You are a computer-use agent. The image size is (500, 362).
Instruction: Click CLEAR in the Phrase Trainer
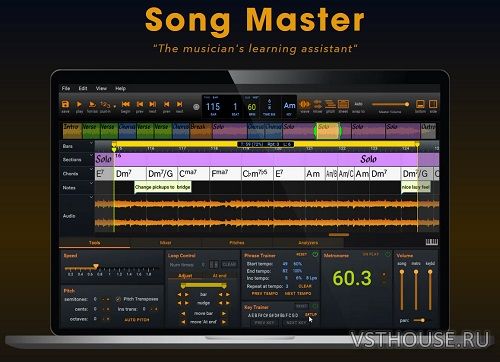tap(305, 286)
